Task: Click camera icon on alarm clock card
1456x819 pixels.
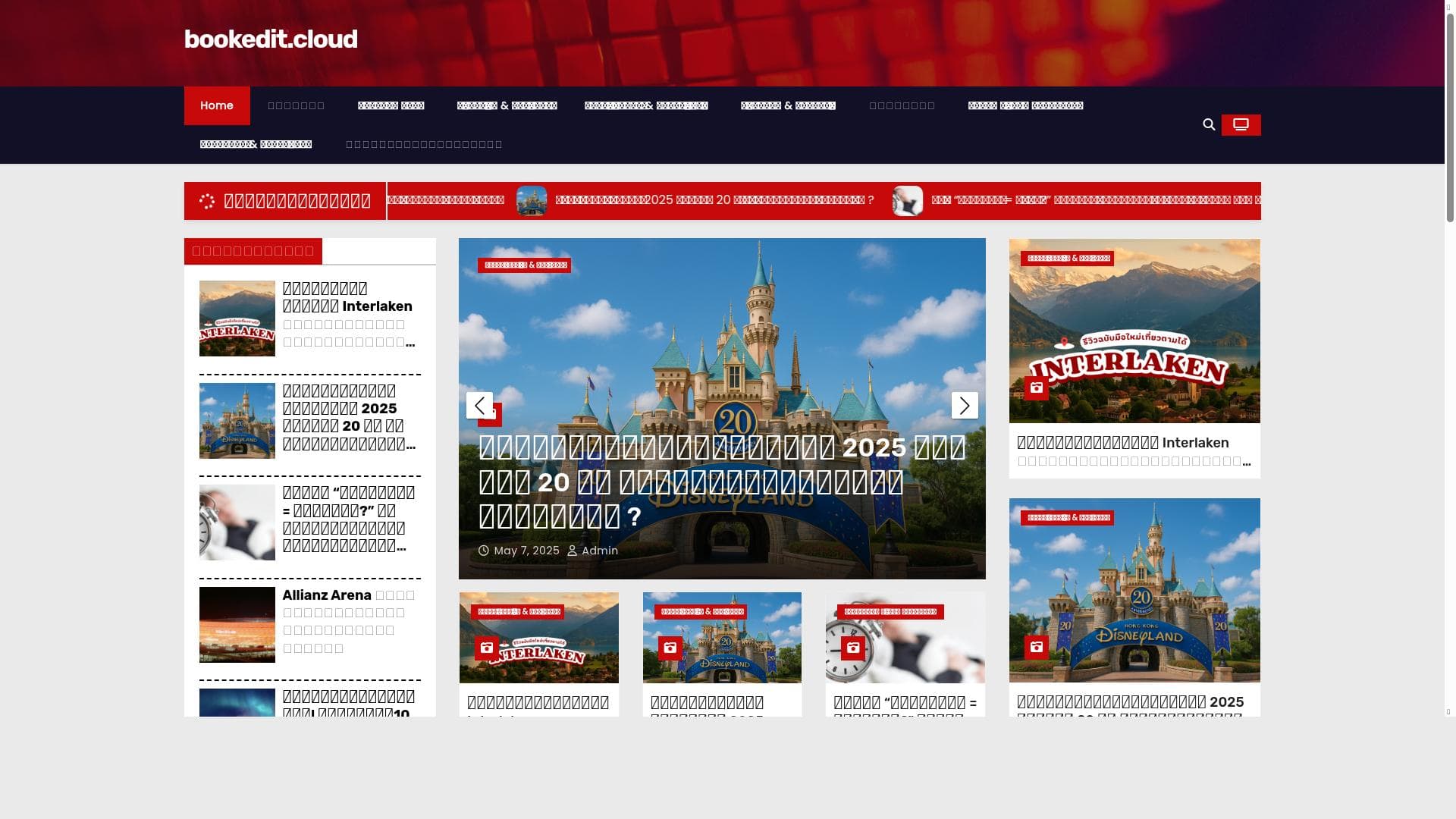Action: coord(852,648)
